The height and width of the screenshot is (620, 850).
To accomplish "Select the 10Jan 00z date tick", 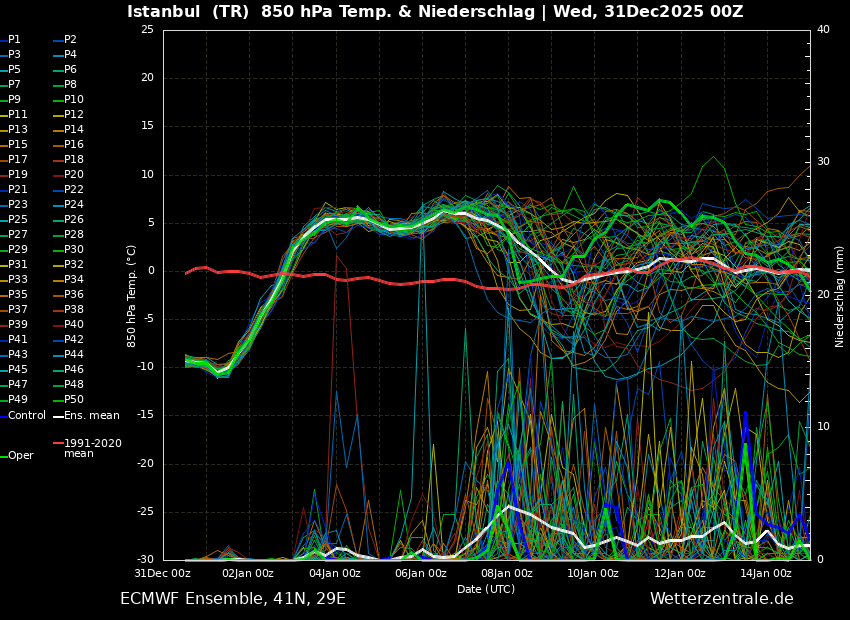I will 595,573.
